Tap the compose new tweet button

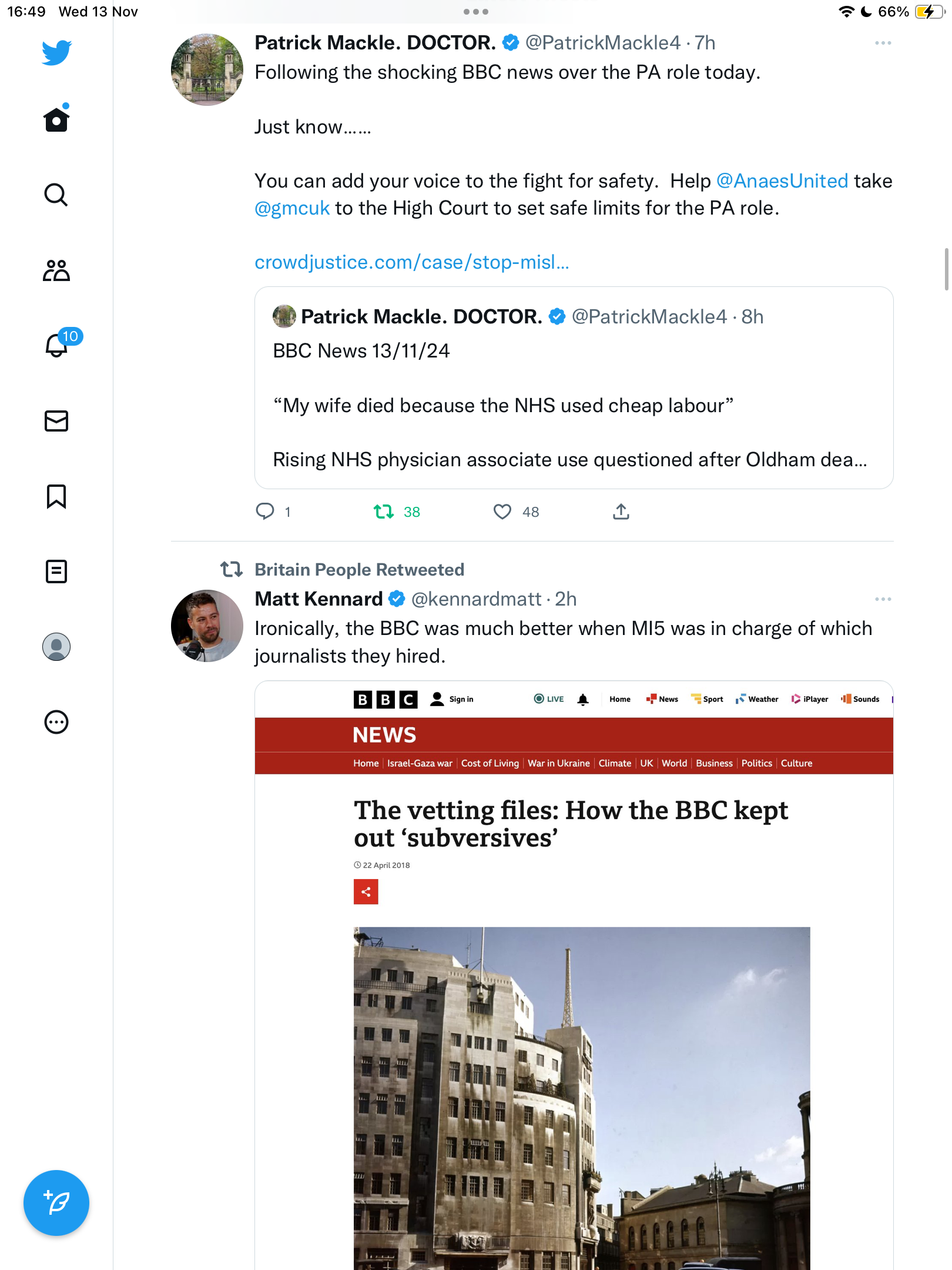pyautogui.click(x=56, y=1203)
